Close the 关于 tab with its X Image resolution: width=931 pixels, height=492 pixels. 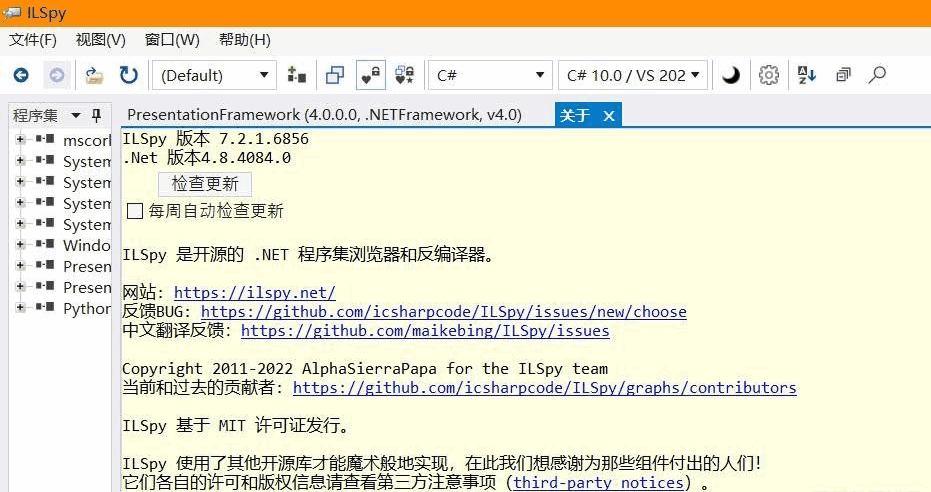609,116
